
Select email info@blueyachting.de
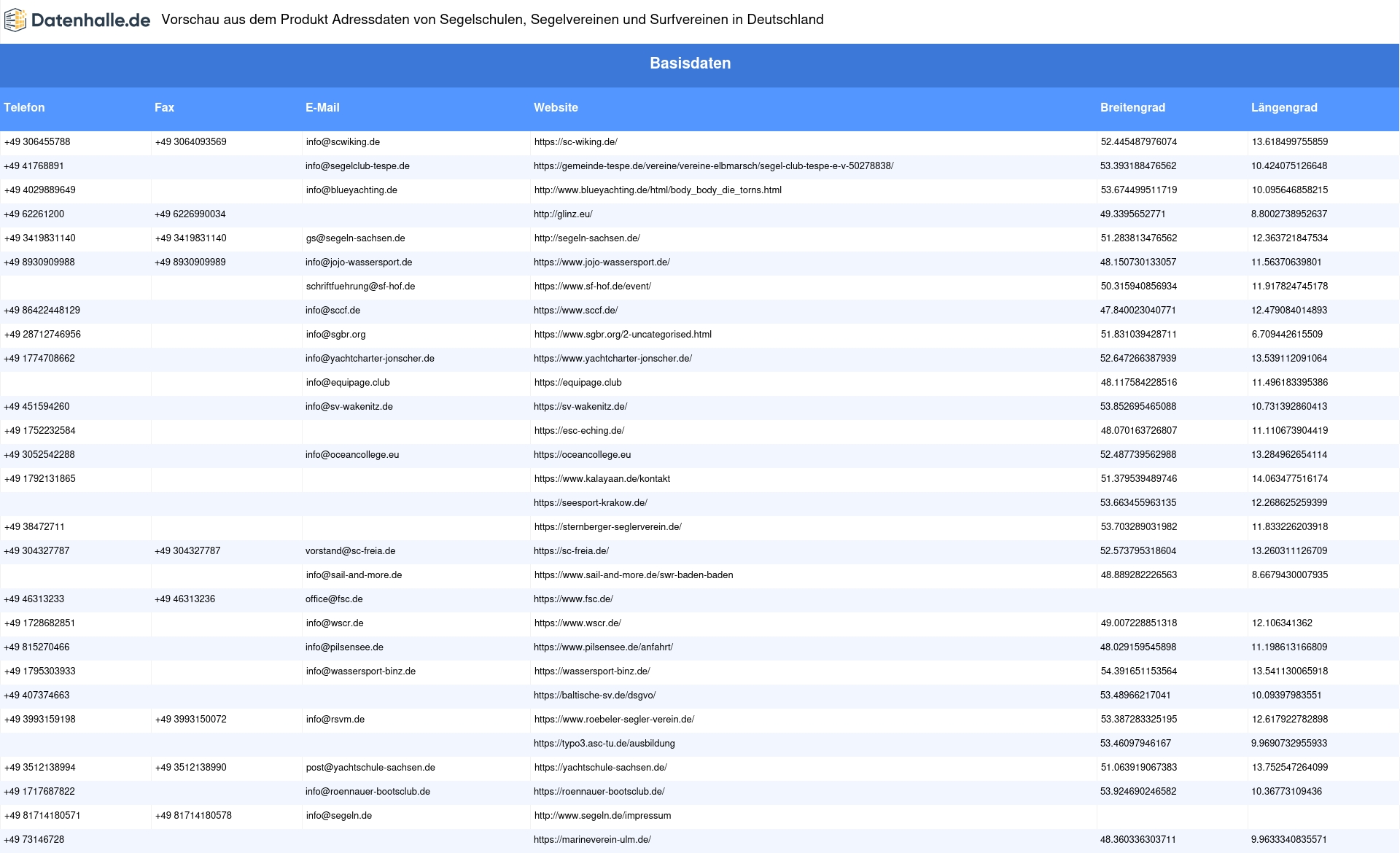351,190
